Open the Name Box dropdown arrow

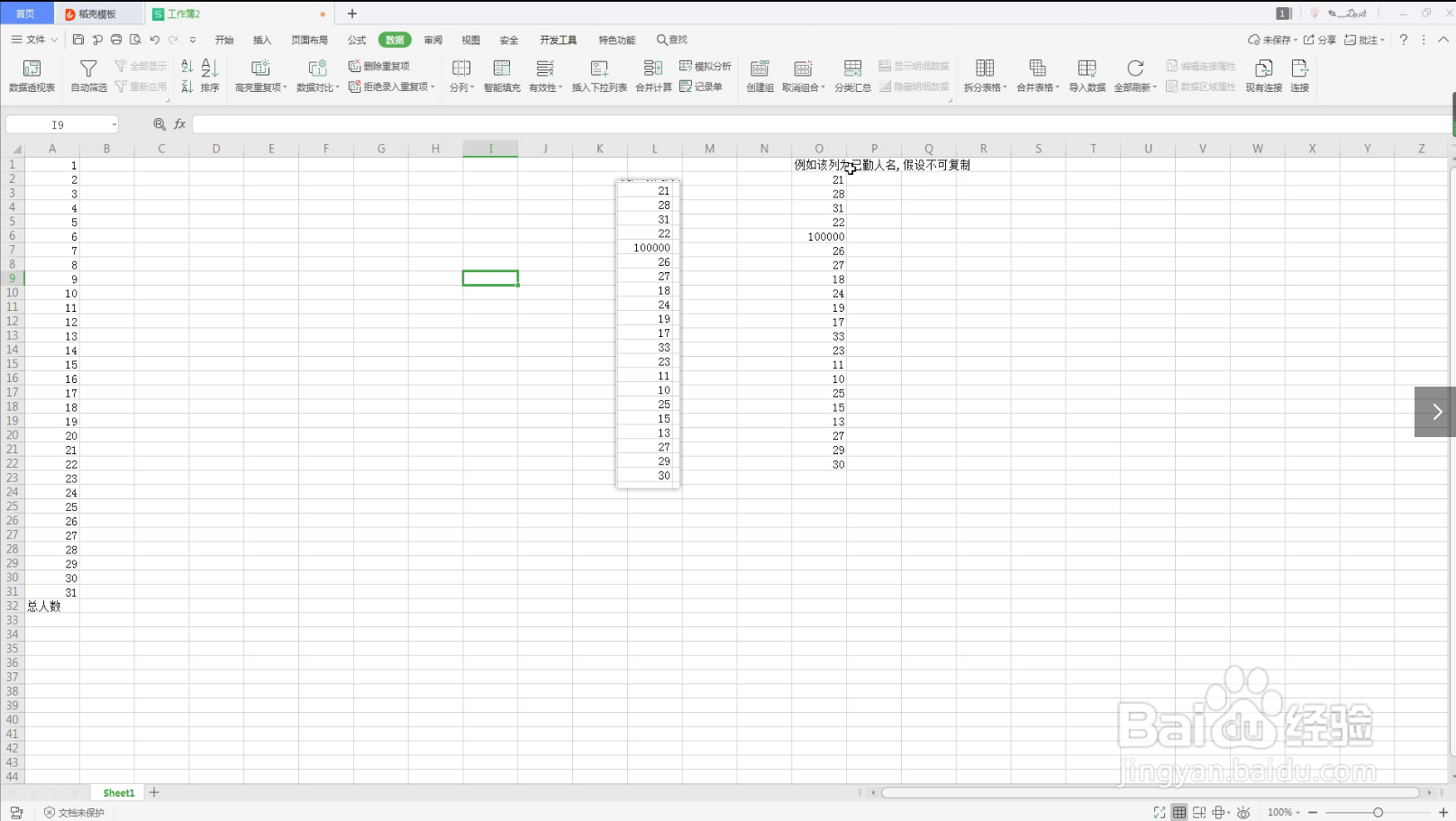[114, 125]
